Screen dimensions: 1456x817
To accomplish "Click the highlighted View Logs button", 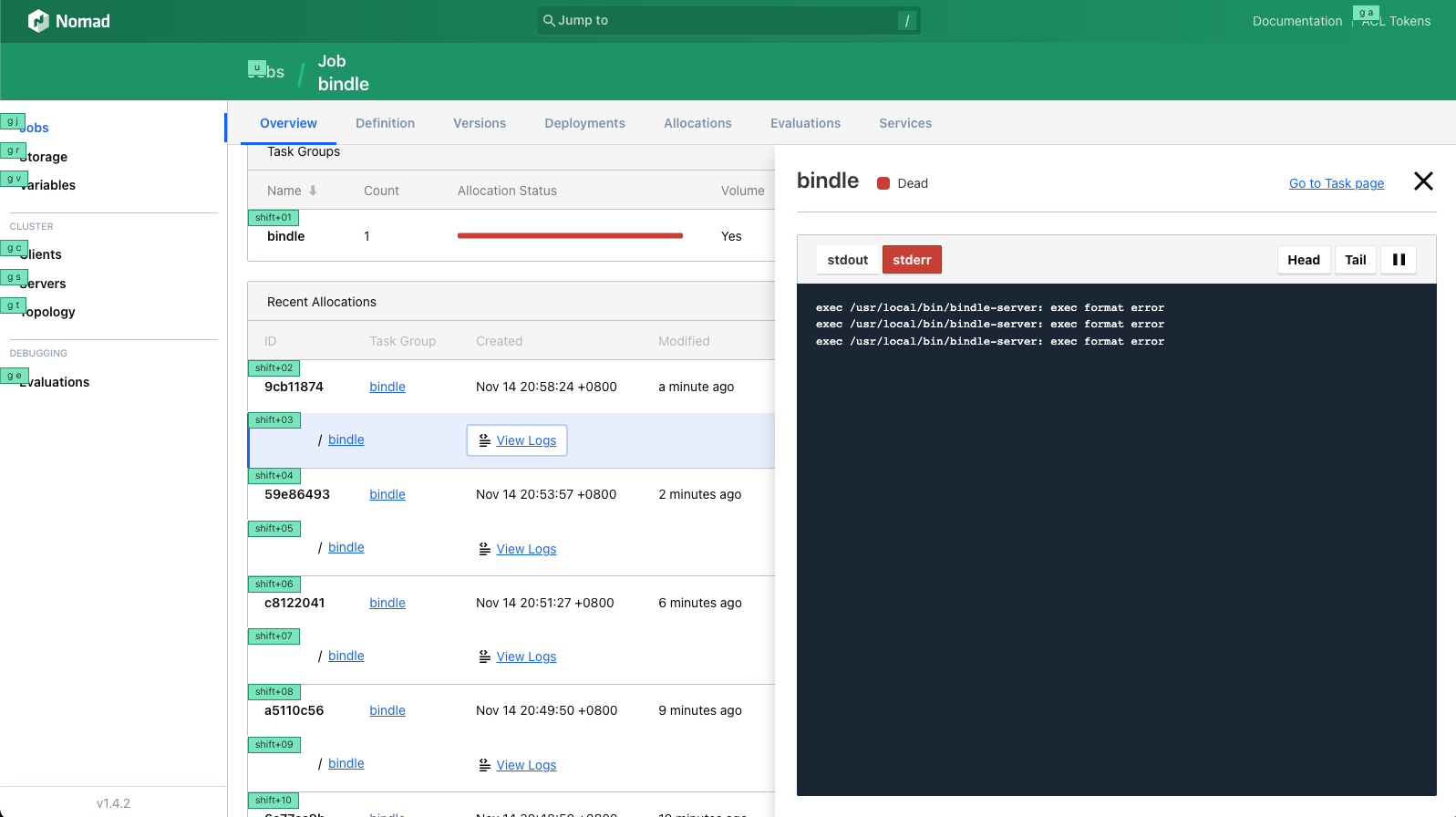I will pos(517,440).
